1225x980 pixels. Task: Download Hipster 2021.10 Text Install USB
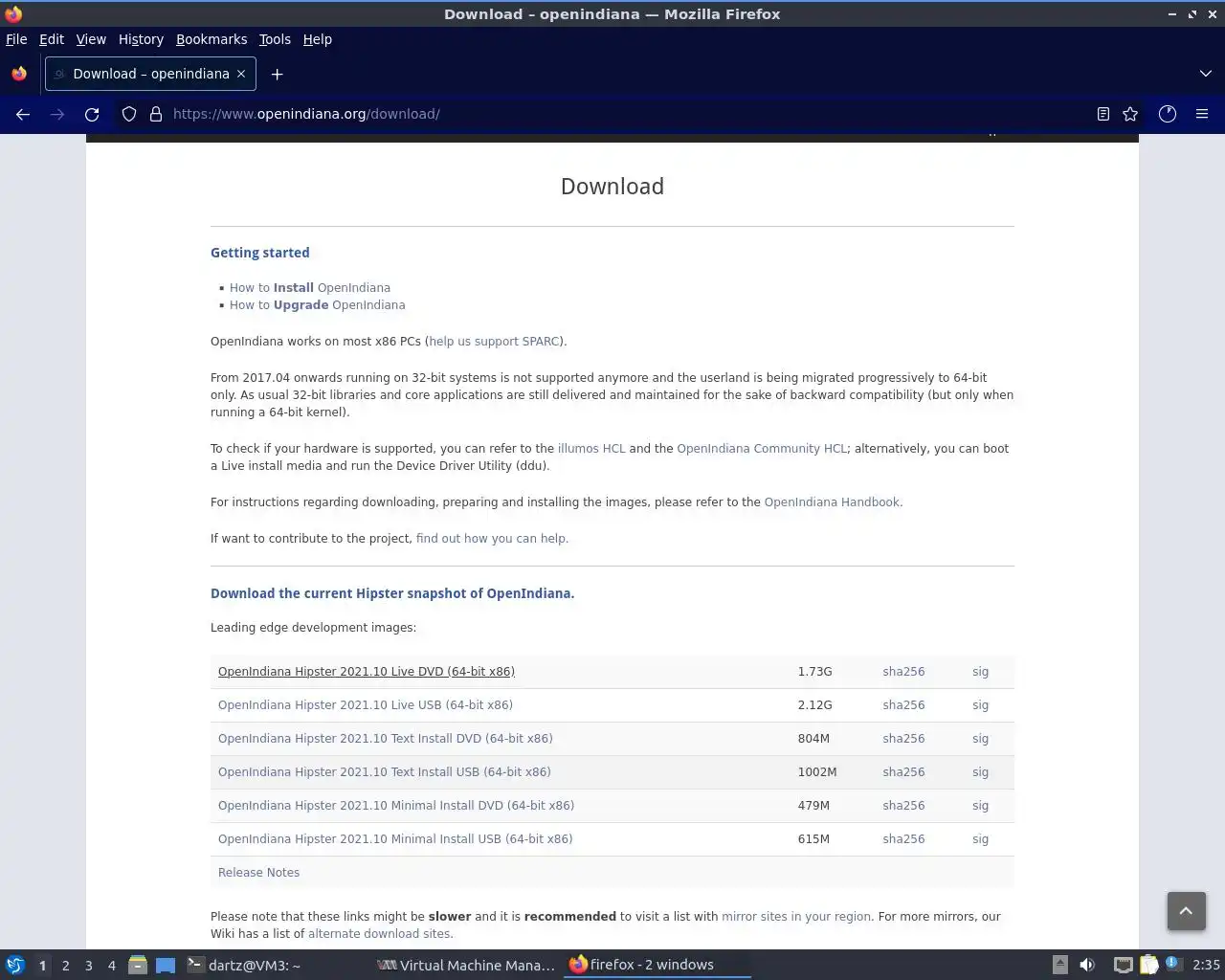coord(385,771)
